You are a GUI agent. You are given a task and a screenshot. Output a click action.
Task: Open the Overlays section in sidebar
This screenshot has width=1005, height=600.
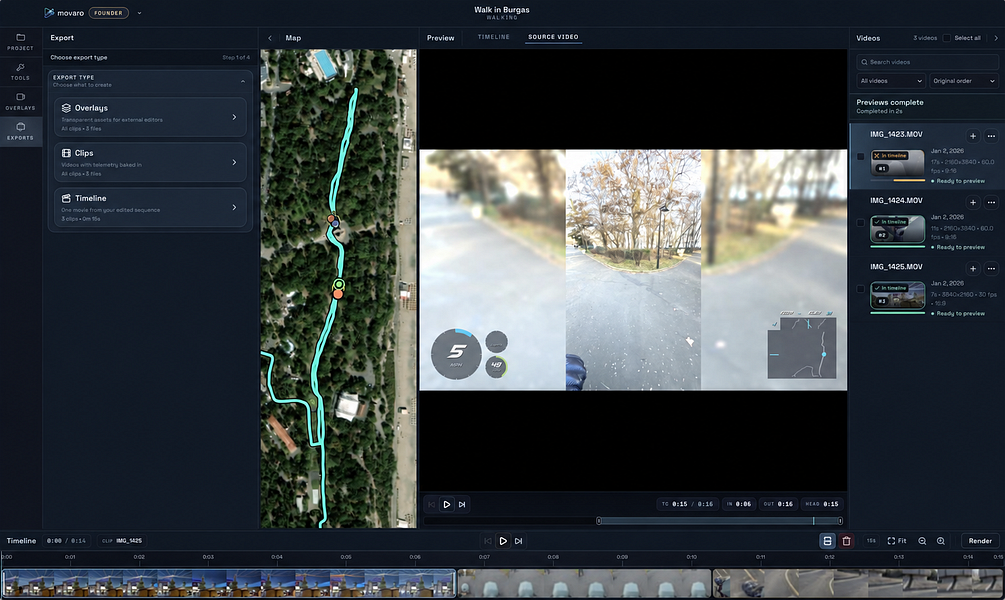coord(21,101)
